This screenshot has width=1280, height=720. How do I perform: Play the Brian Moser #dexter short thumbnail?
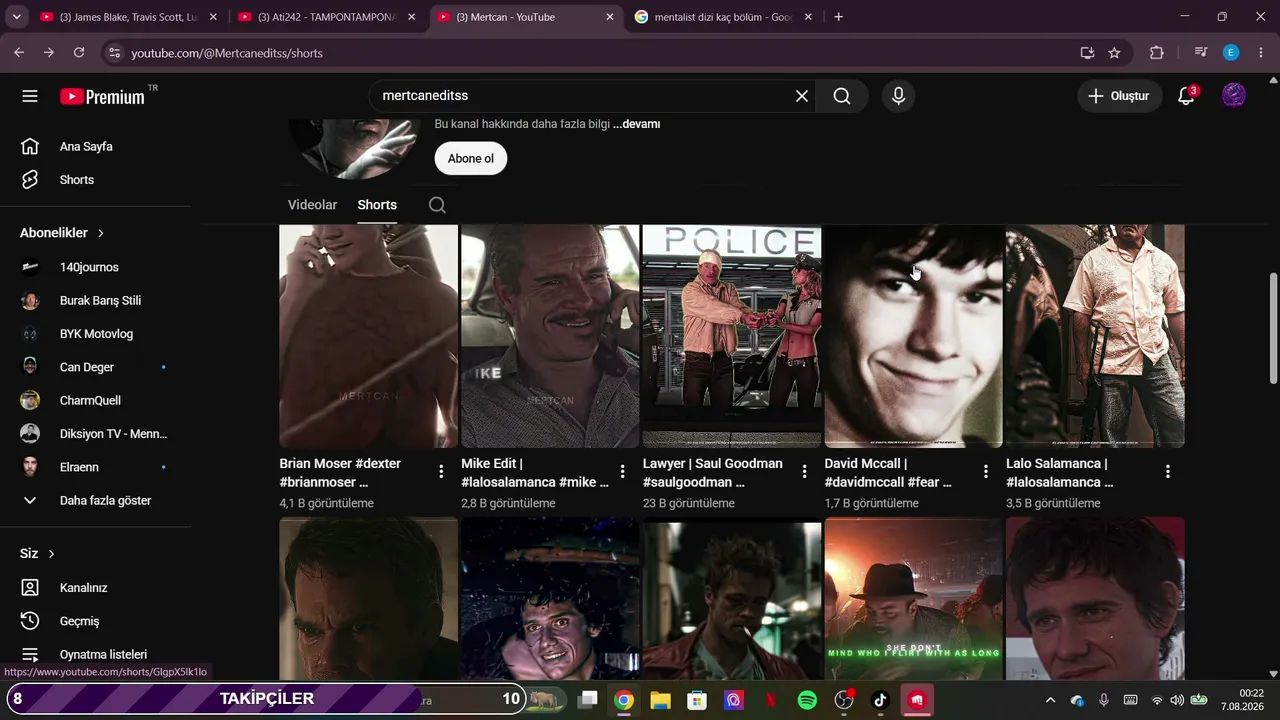368,336
